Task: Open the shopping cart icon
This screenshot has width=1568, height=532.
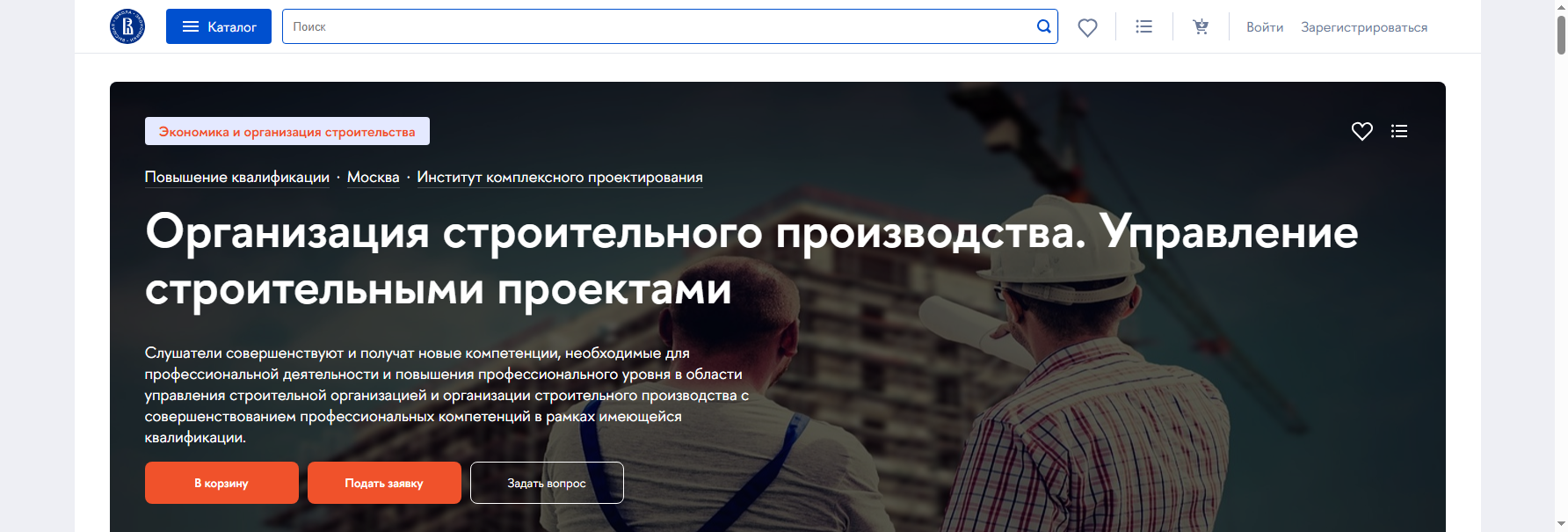Action: (1201, 26)
